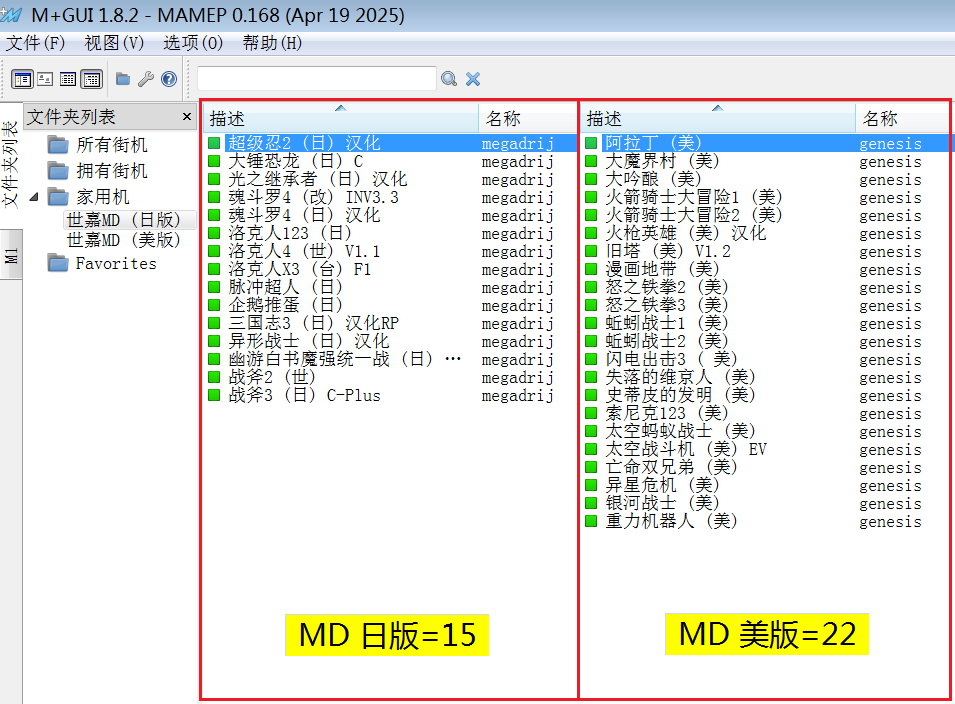Select game 洛克人X3（台）F1
Image resolution: width=955 pixels, height=704 pixels.
click(300, 269)
